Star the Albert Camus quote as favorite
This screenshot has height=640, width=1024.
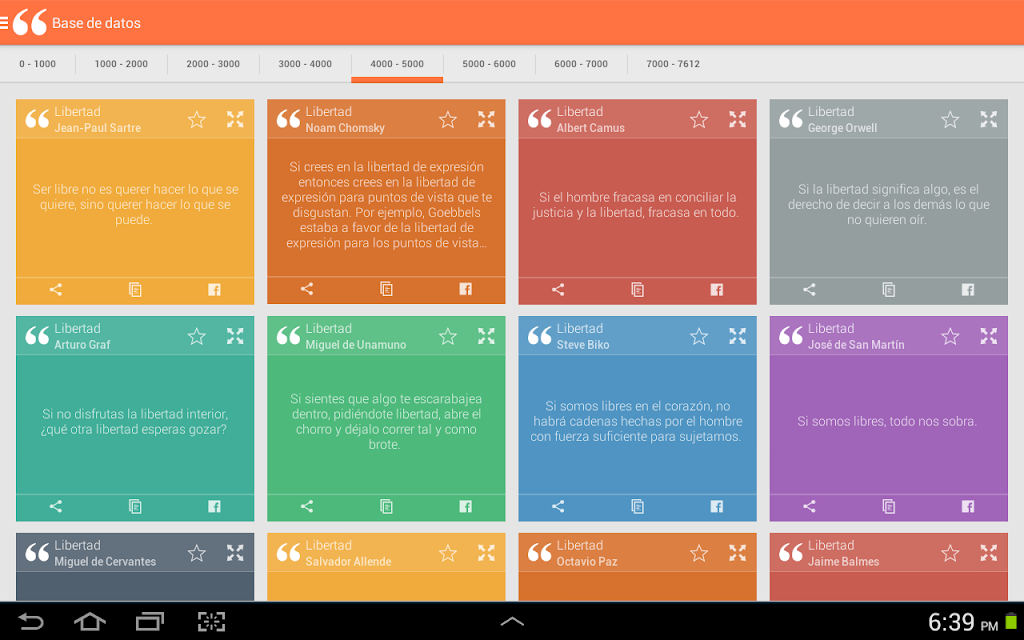point(699,120)
